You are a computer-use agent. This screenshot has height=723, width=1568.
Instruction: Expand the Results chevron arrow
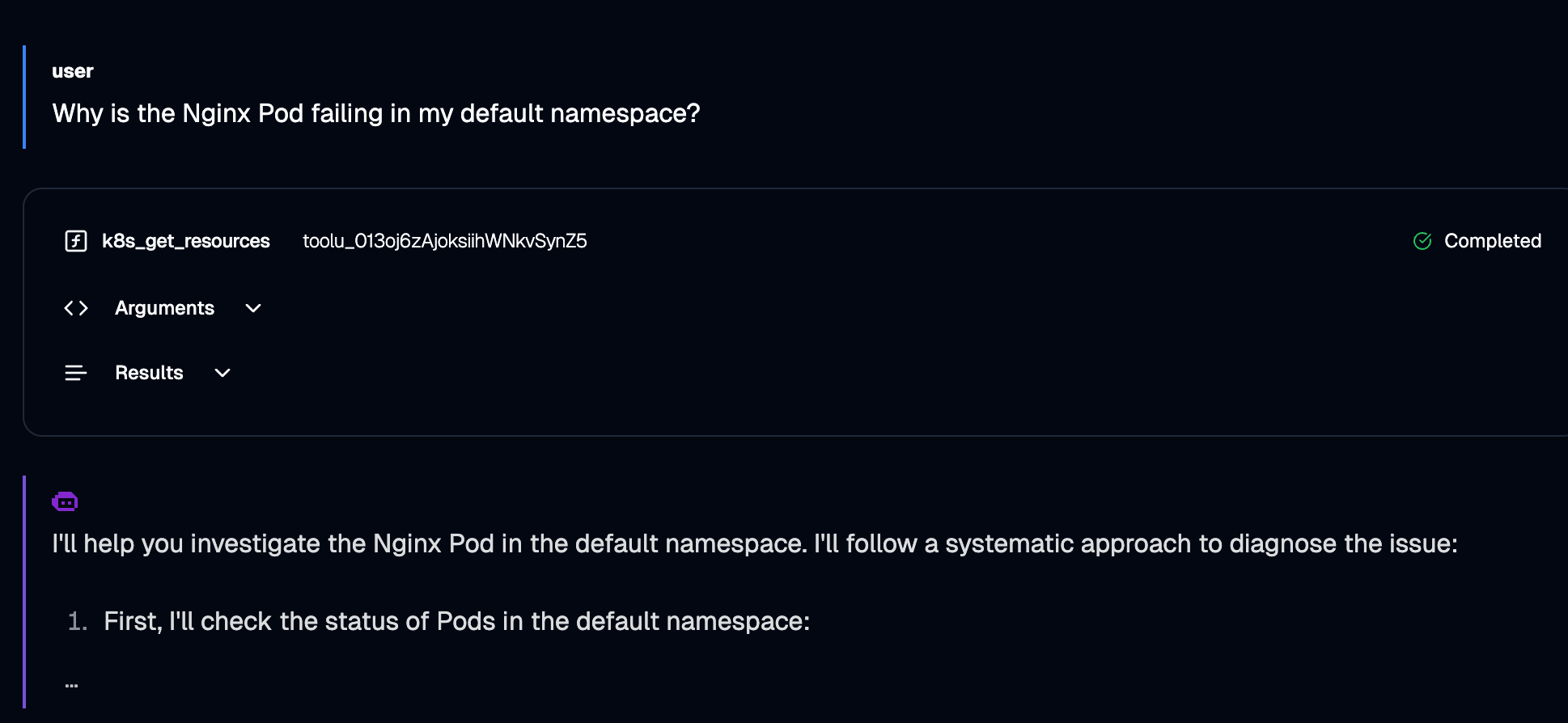coord(222,373)
